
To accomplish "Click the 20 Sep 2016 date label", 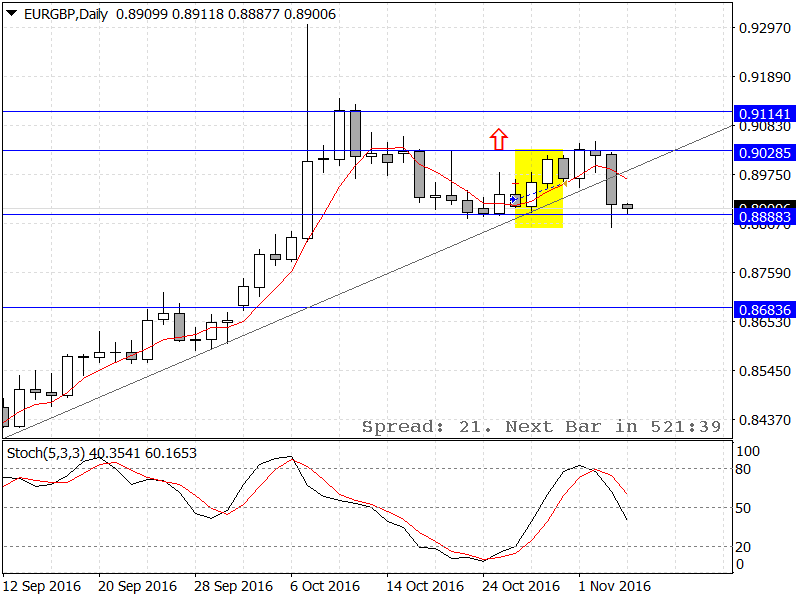I will 137,586.
